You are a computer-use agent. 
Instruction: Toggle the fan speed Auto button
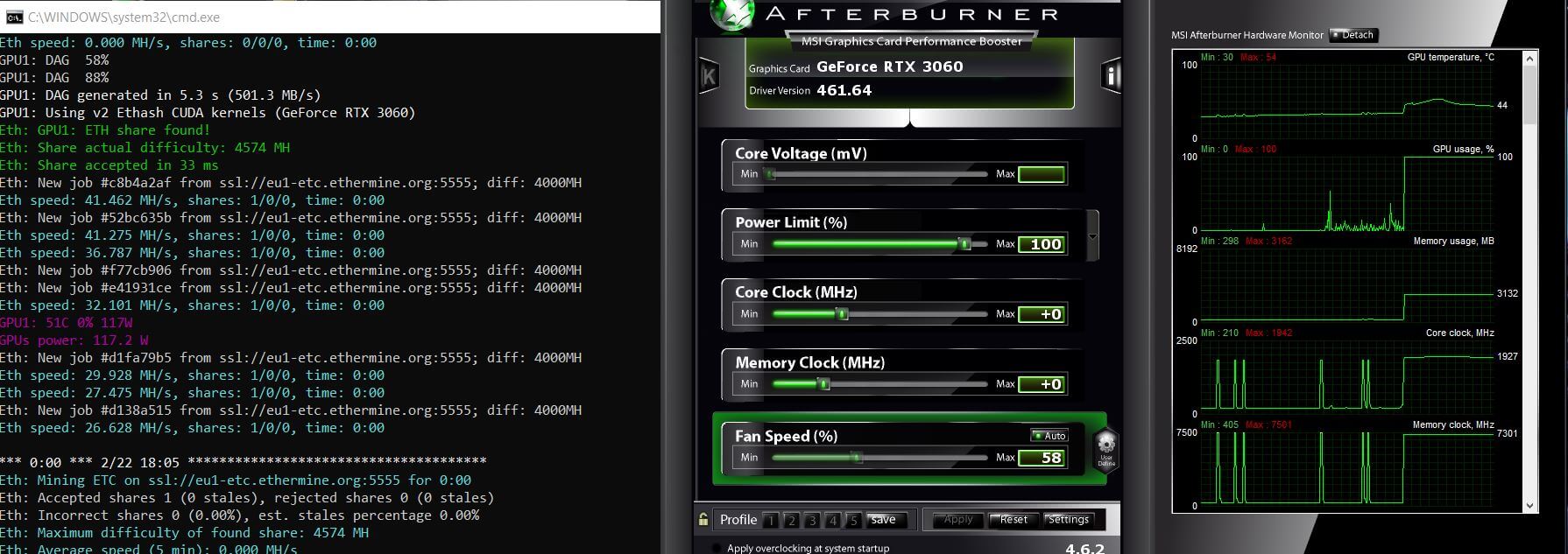1049,436
